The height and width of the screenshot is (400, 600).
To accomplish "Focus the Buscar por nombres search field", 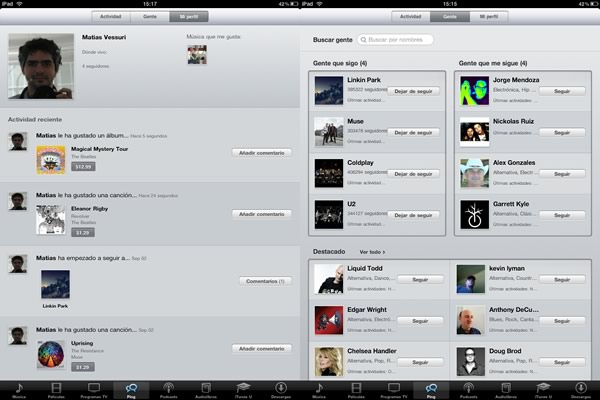I will 395,40.
